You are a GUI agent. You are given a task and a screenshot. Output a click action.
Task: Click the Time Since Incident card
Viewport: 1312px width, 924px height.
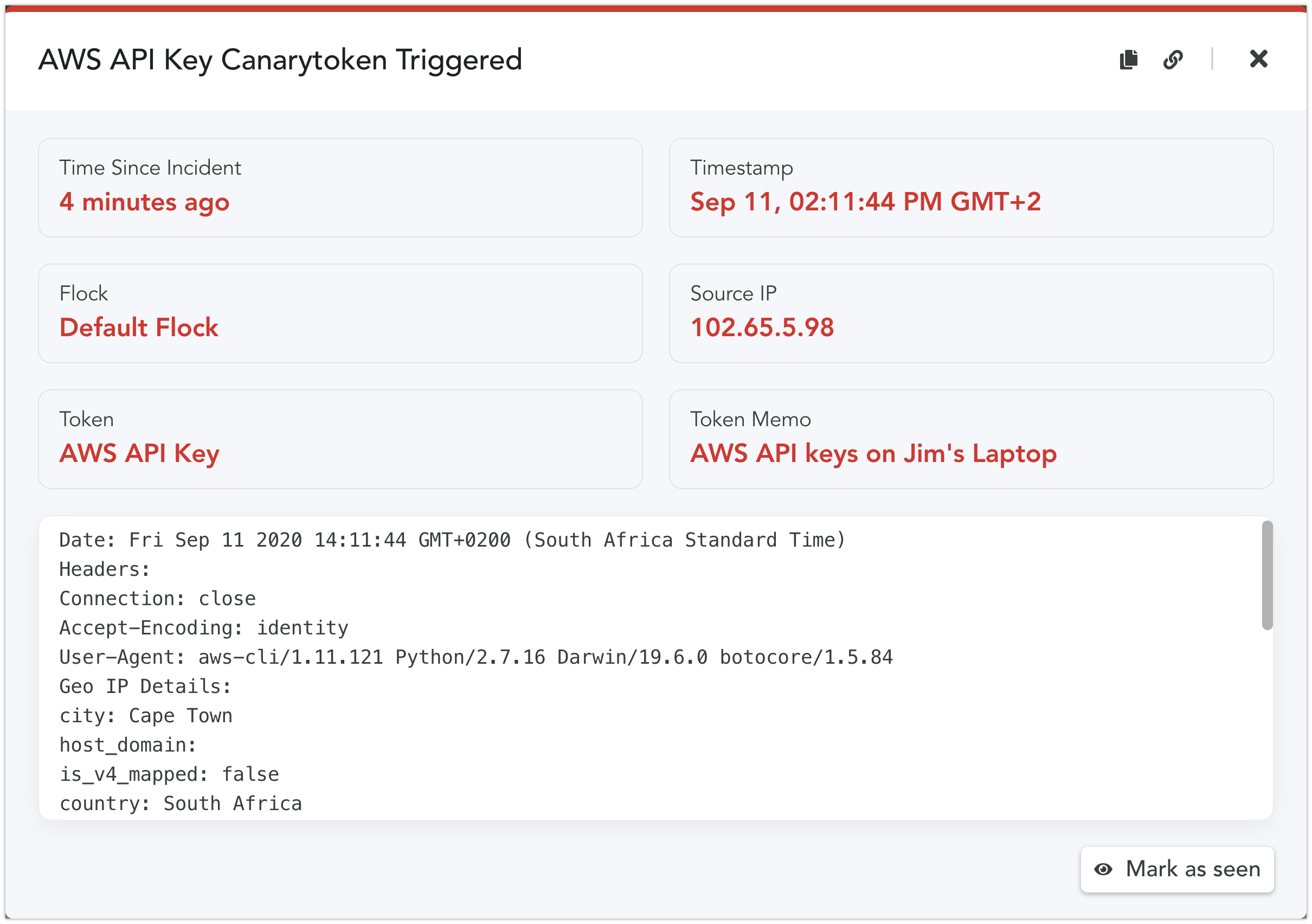(340, 188)
